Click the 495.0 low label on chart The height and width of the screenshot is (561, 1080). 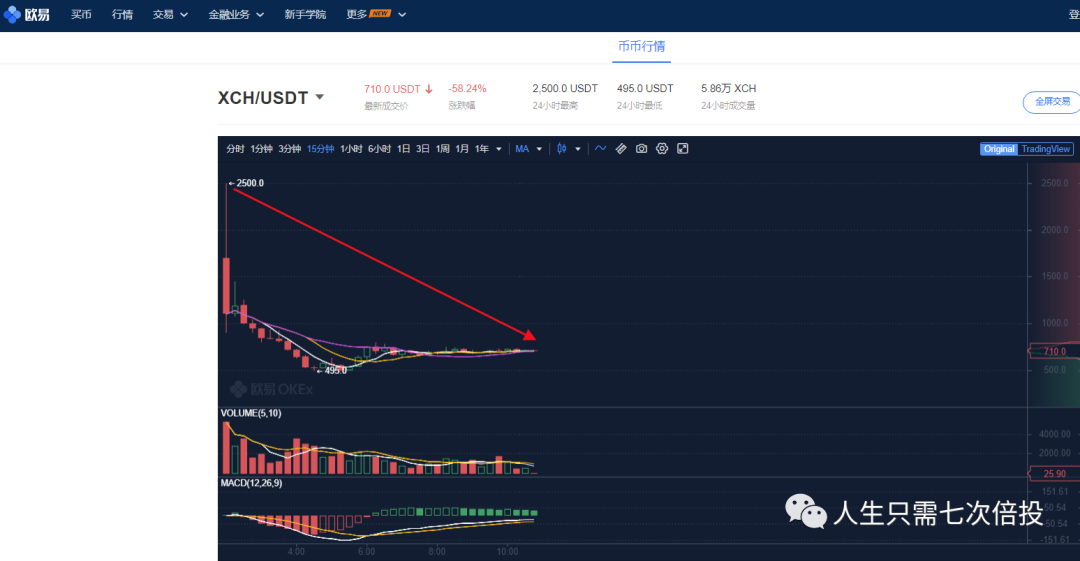pyautogui.click(x=335, y=371)
